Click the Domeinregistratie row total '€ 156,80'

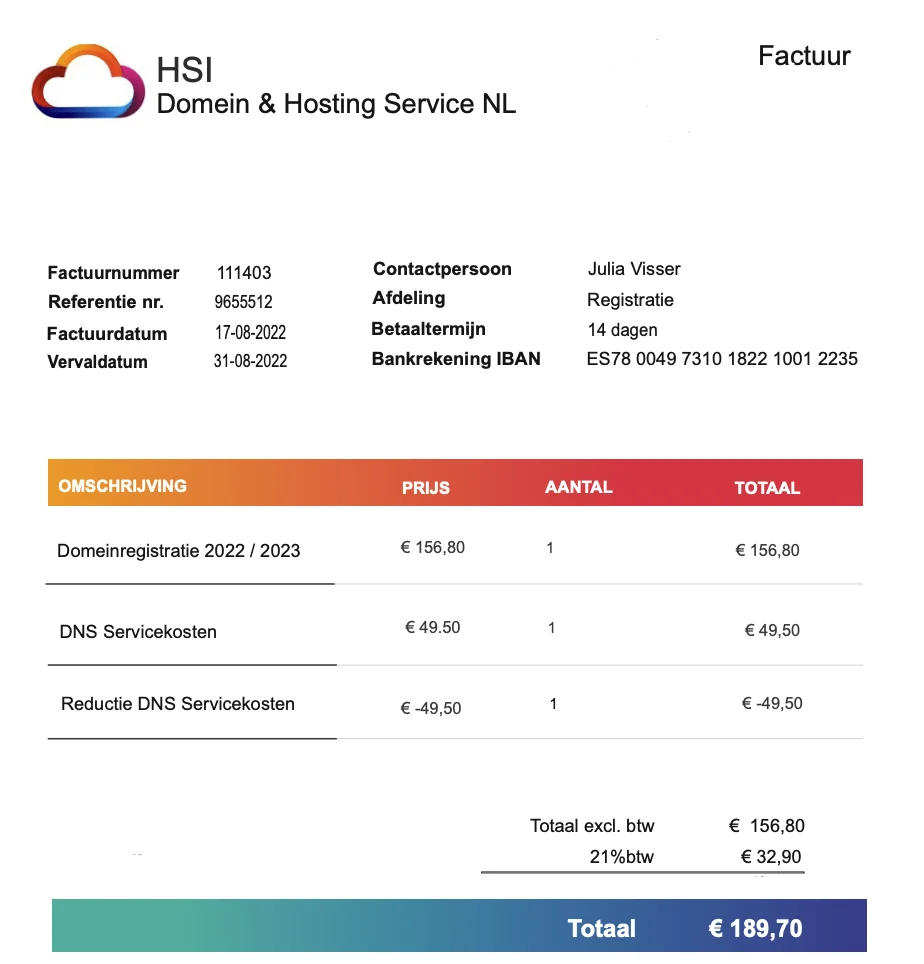[767, 550]
